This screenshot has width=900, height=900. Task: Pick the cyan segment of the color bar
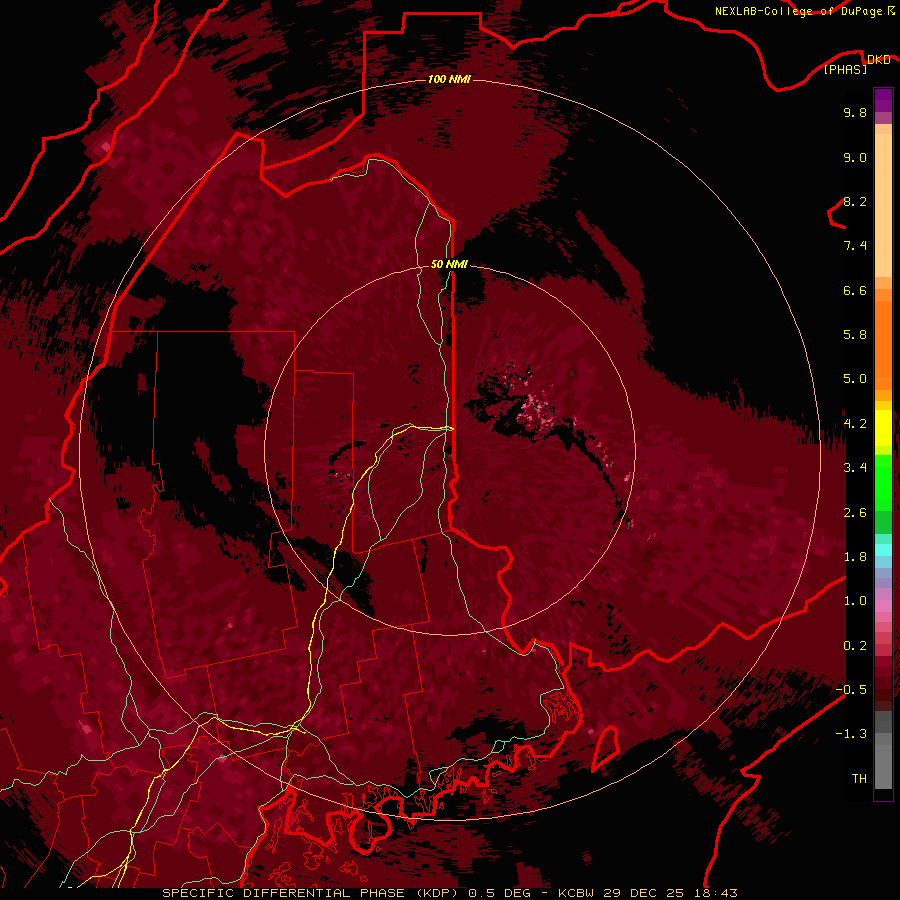click(883, 549)
